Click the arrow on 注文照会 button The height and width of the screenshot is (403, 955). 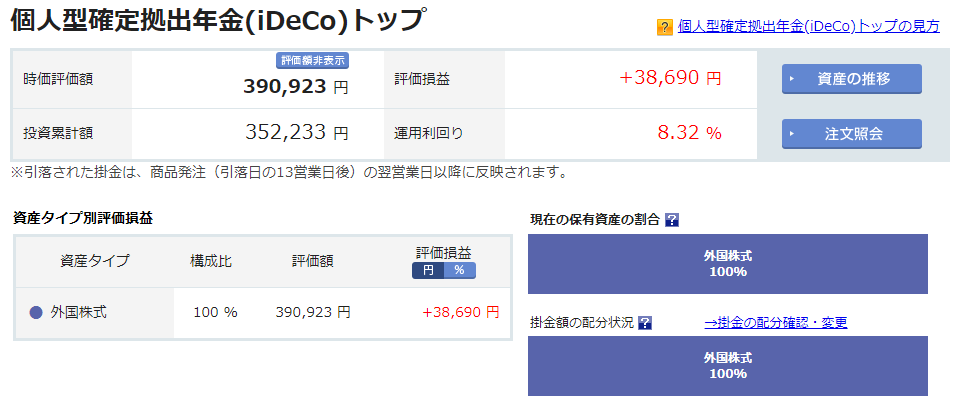[792, 134]
